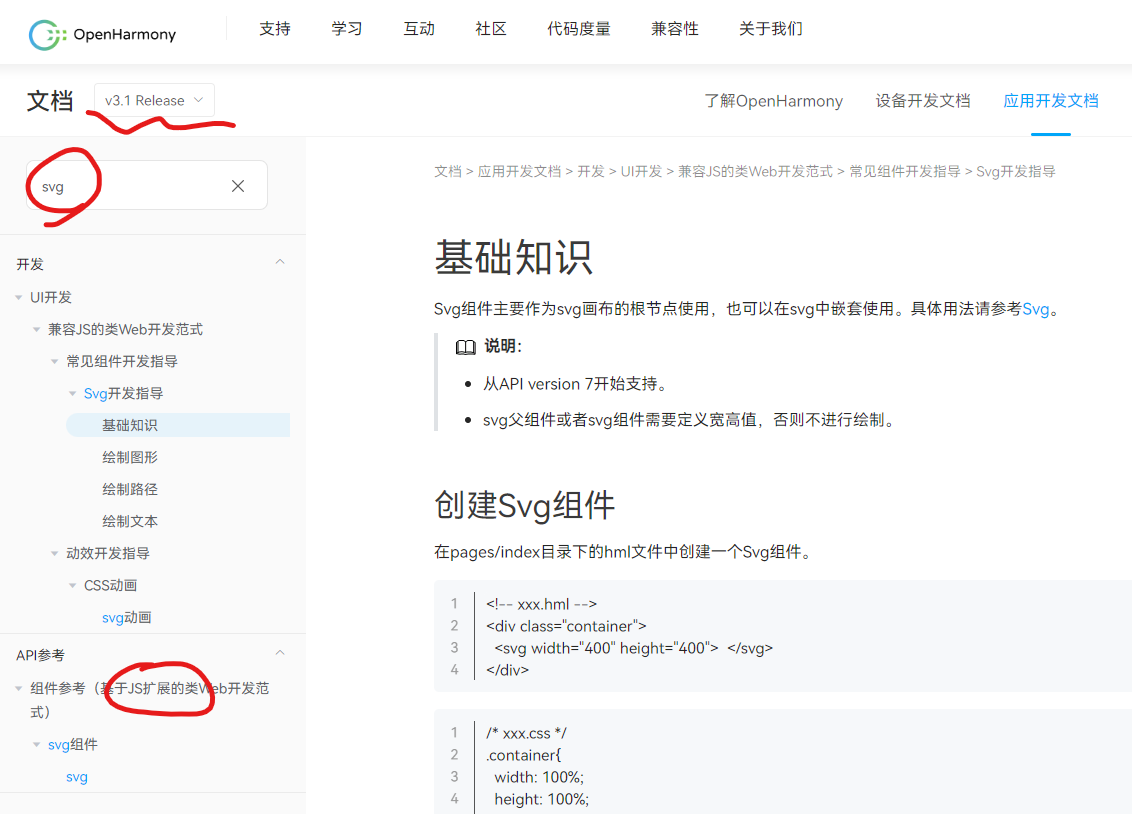This screenshot has height=814, width=1132.
Task: Collapse the UI开发 tree node arrow
Action: pyautogui.click(x=19, y=297)
